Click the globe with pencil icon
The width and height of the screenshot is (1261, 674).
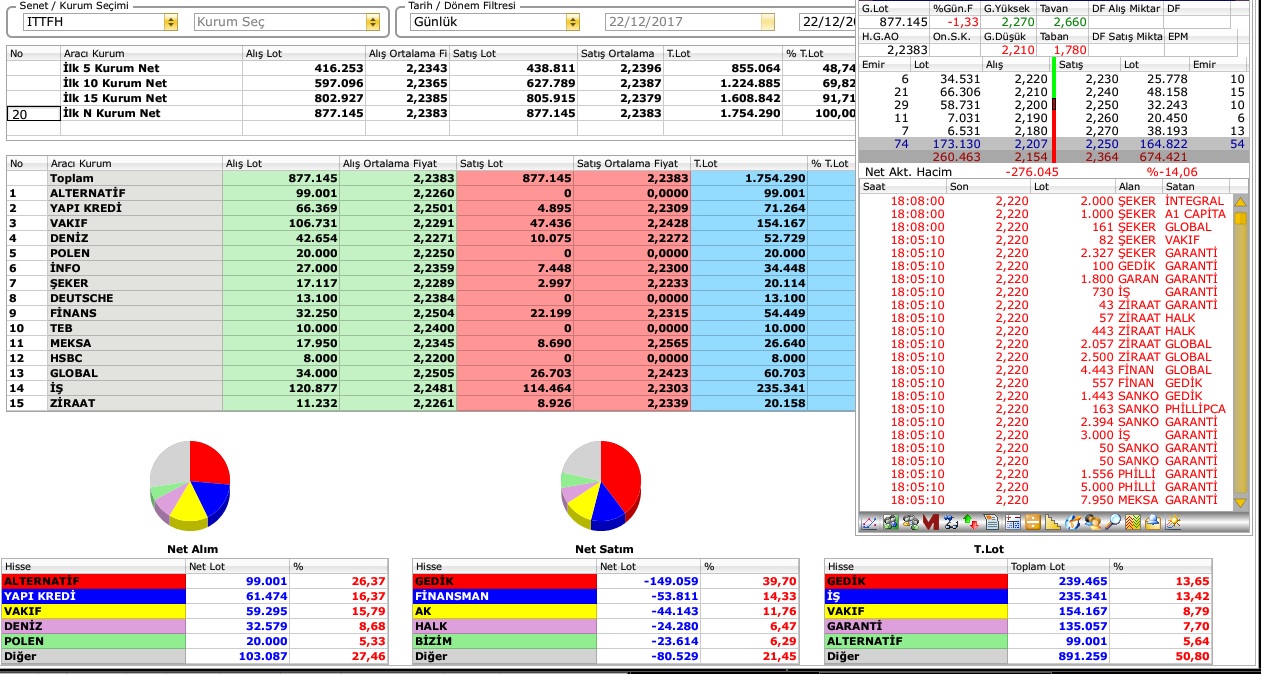coord(1073,522)
